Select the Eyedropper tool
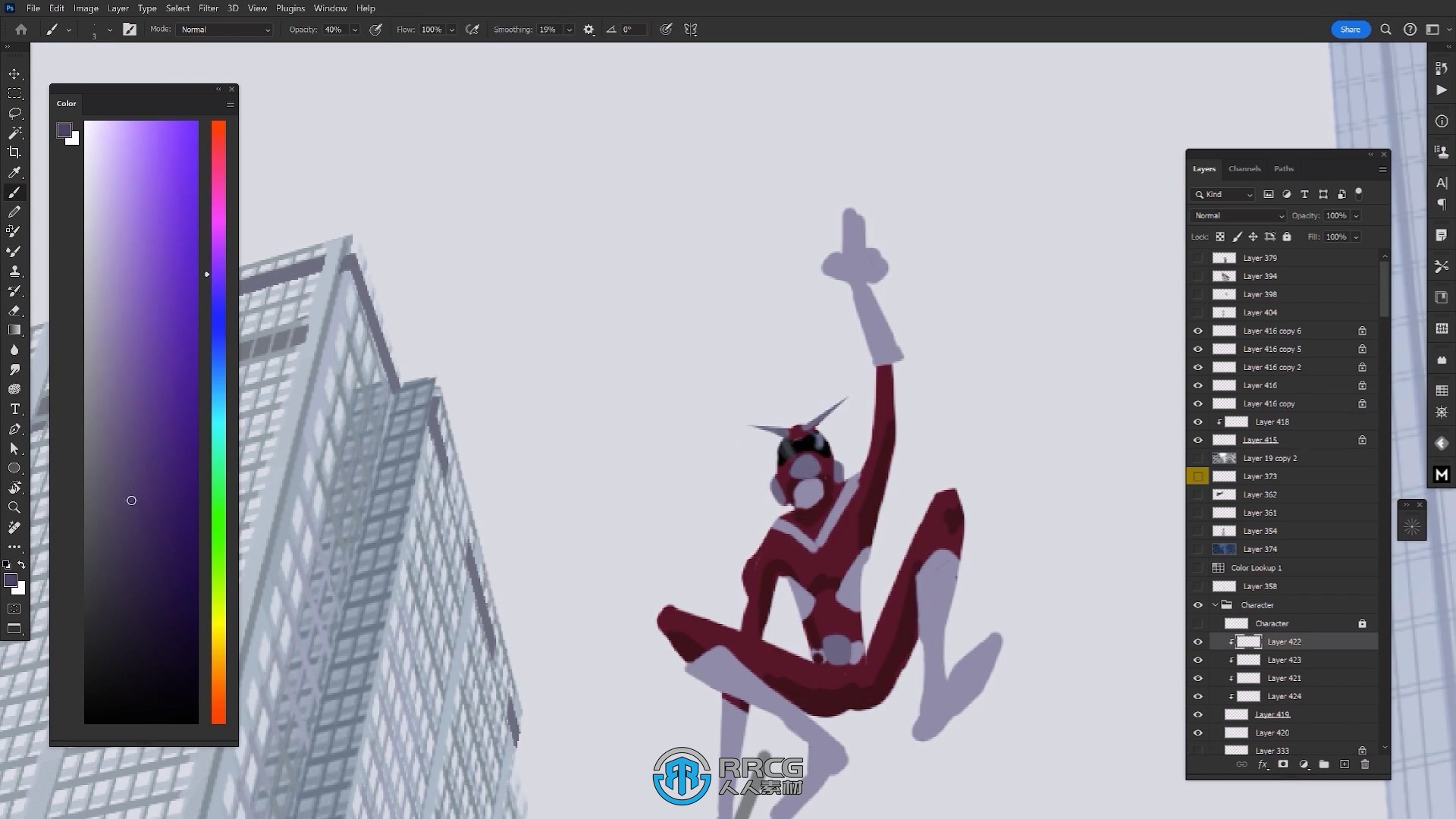 coord(14,173)
